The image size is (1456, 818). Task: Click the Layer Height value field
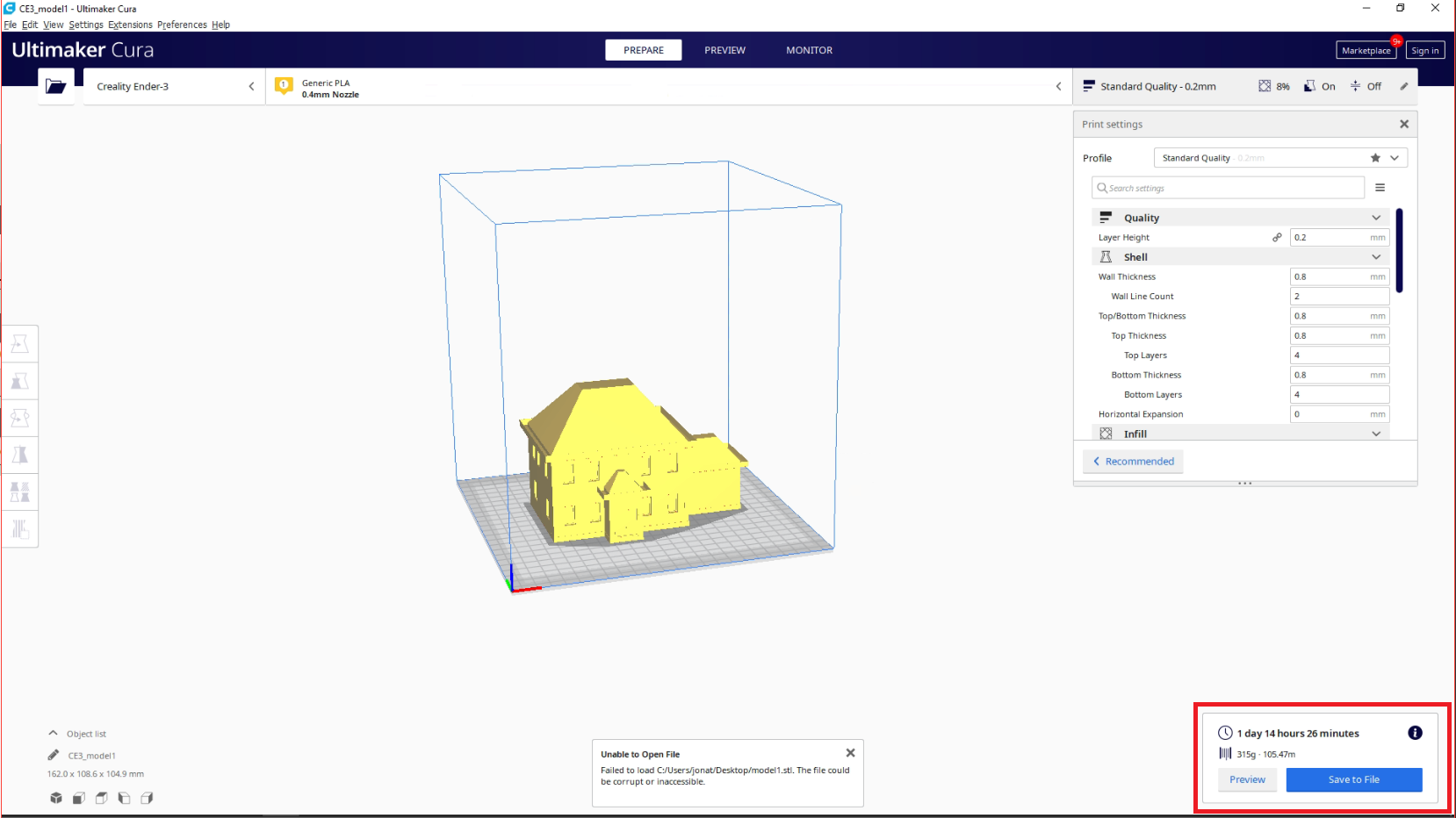tap(1339, 237)
